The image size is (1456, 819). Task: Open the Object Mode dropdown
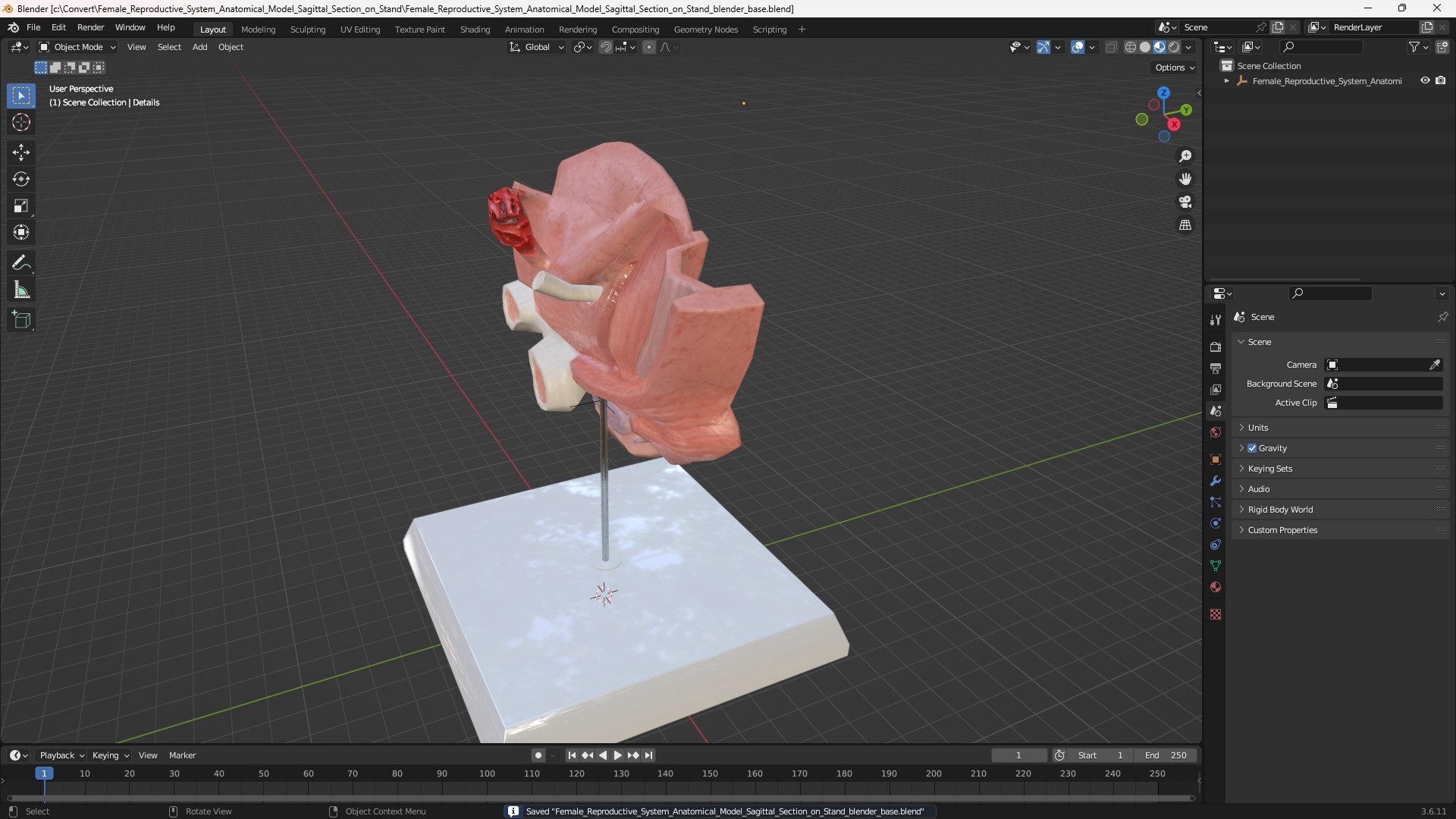(77, 47)
